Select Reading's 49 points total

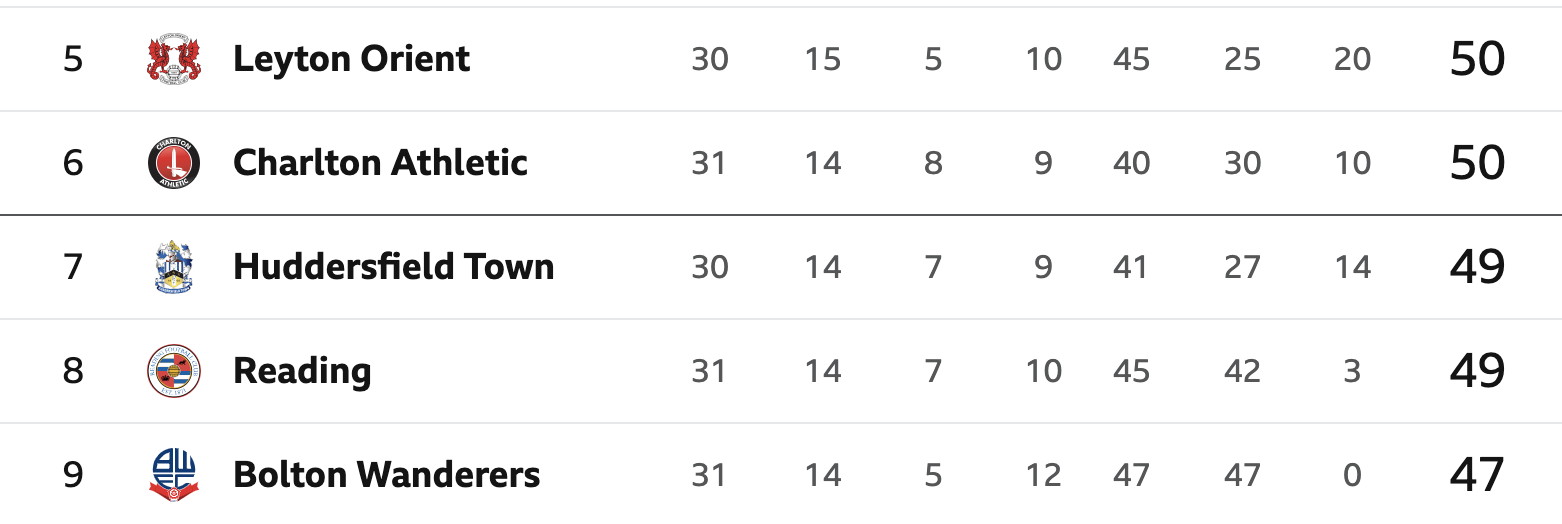[x=1477, y=371]
